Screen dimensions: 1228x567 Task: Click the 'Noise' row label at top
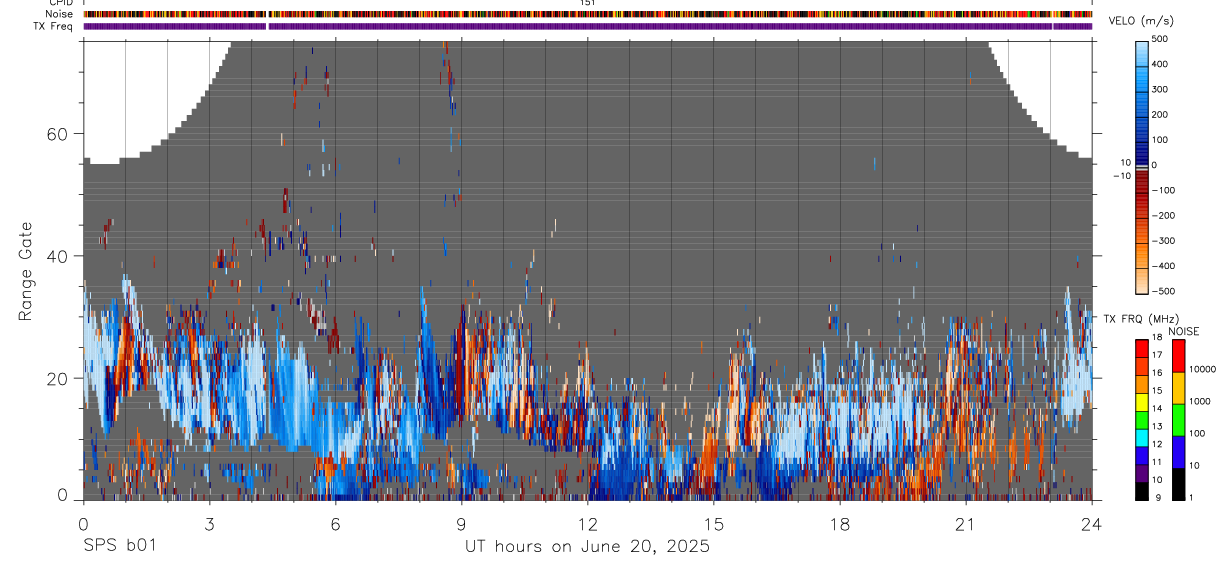tap(60, 14)
